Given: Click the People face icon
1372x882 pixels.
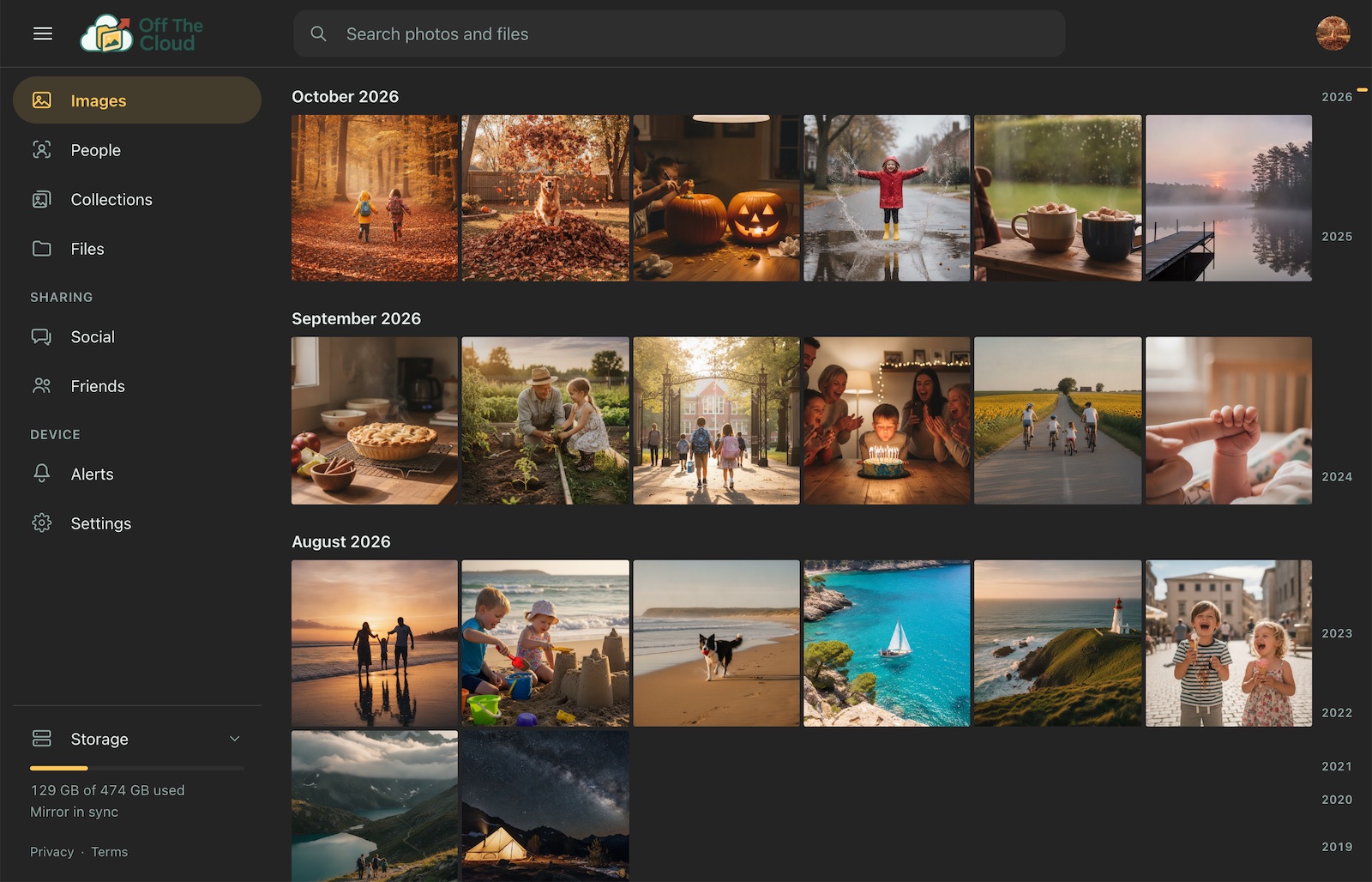Looking at the screenshot, I should click(x=42, y=150).
